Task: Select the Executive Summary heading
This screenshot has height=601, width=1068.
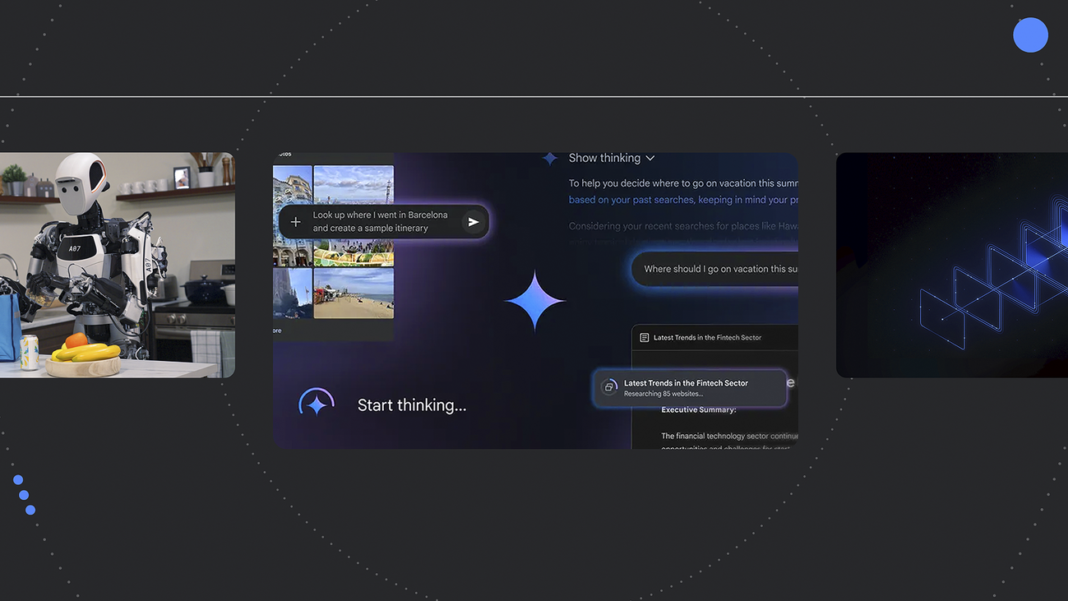Action: point(699,409)
